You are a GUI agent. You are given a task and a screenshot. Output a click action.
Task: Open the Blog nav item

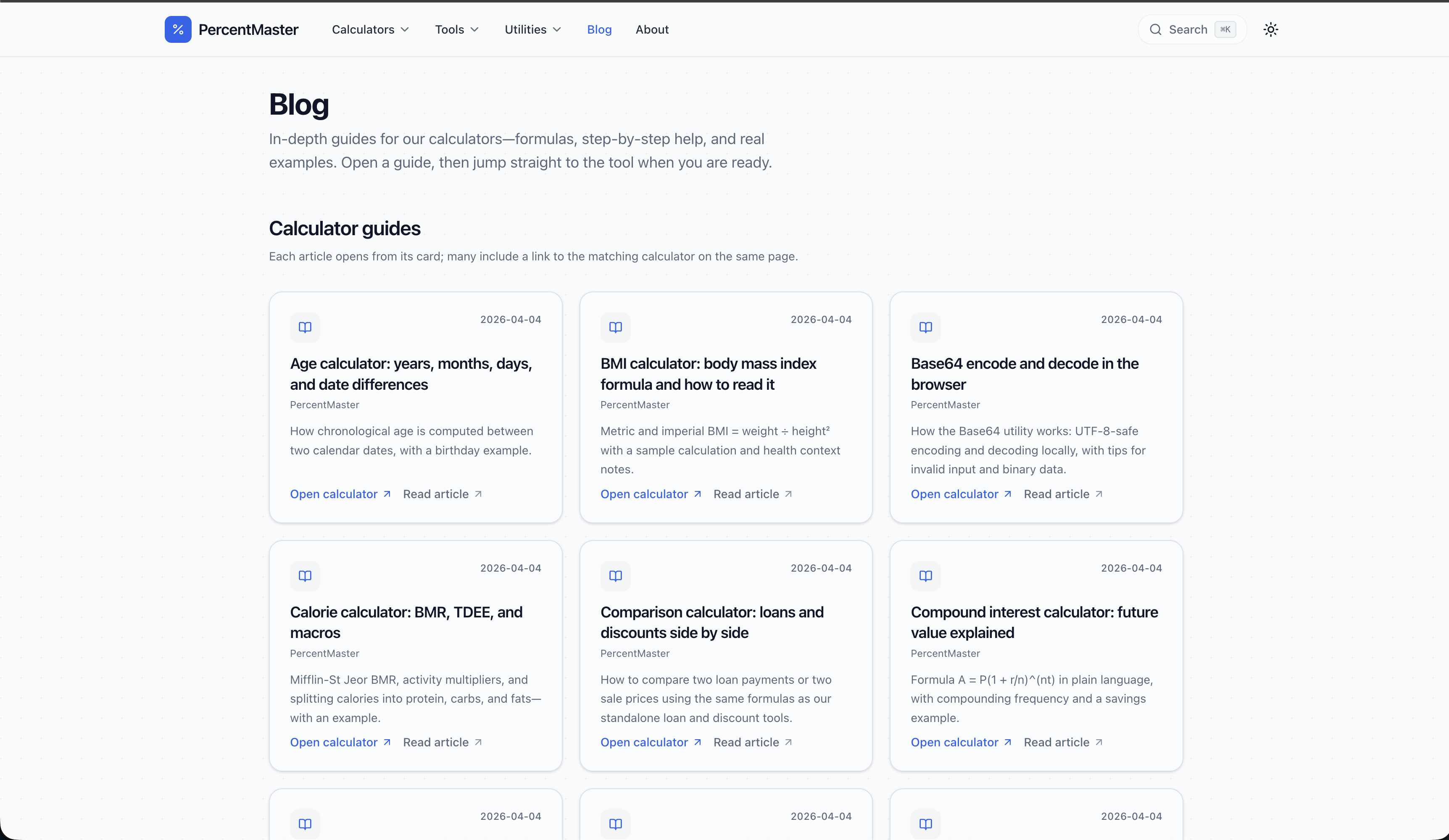(x=599, y=29)
